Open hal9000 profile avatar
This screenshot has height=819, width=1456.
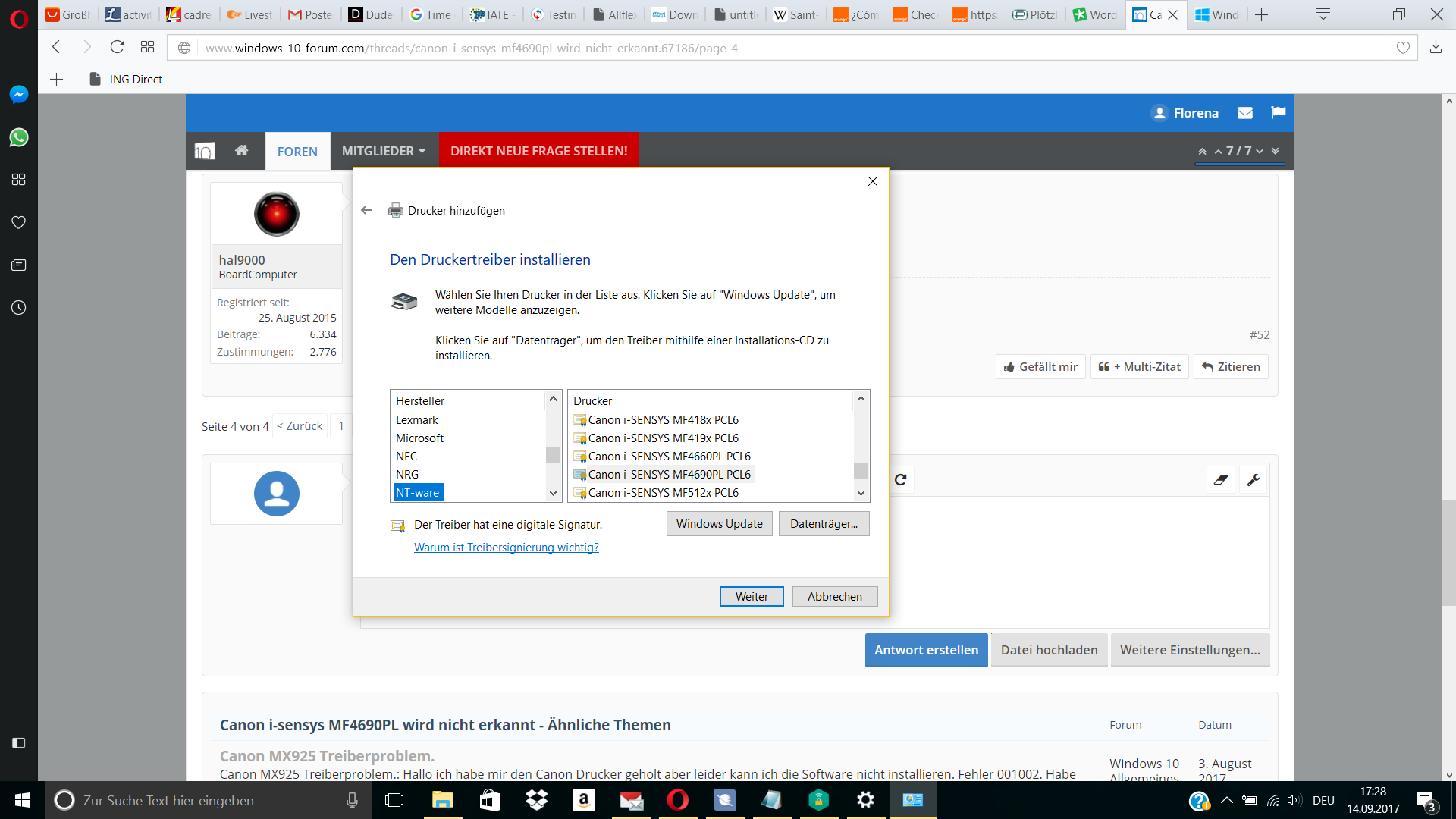pyautogui.click(x=277, y=214)
